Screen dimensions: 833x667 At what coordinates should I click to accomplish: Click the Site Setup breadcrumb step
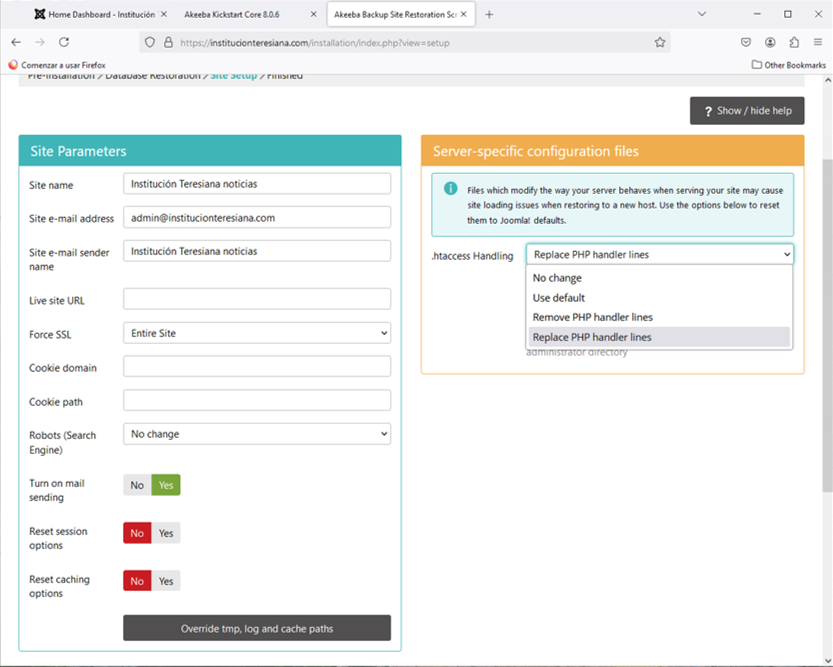234,76
